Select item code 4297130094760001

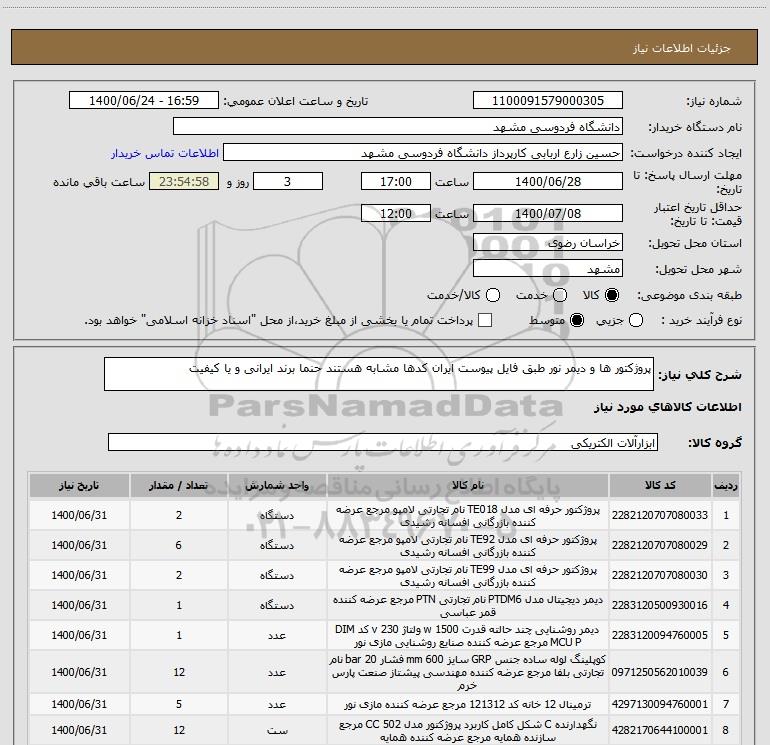660,704
